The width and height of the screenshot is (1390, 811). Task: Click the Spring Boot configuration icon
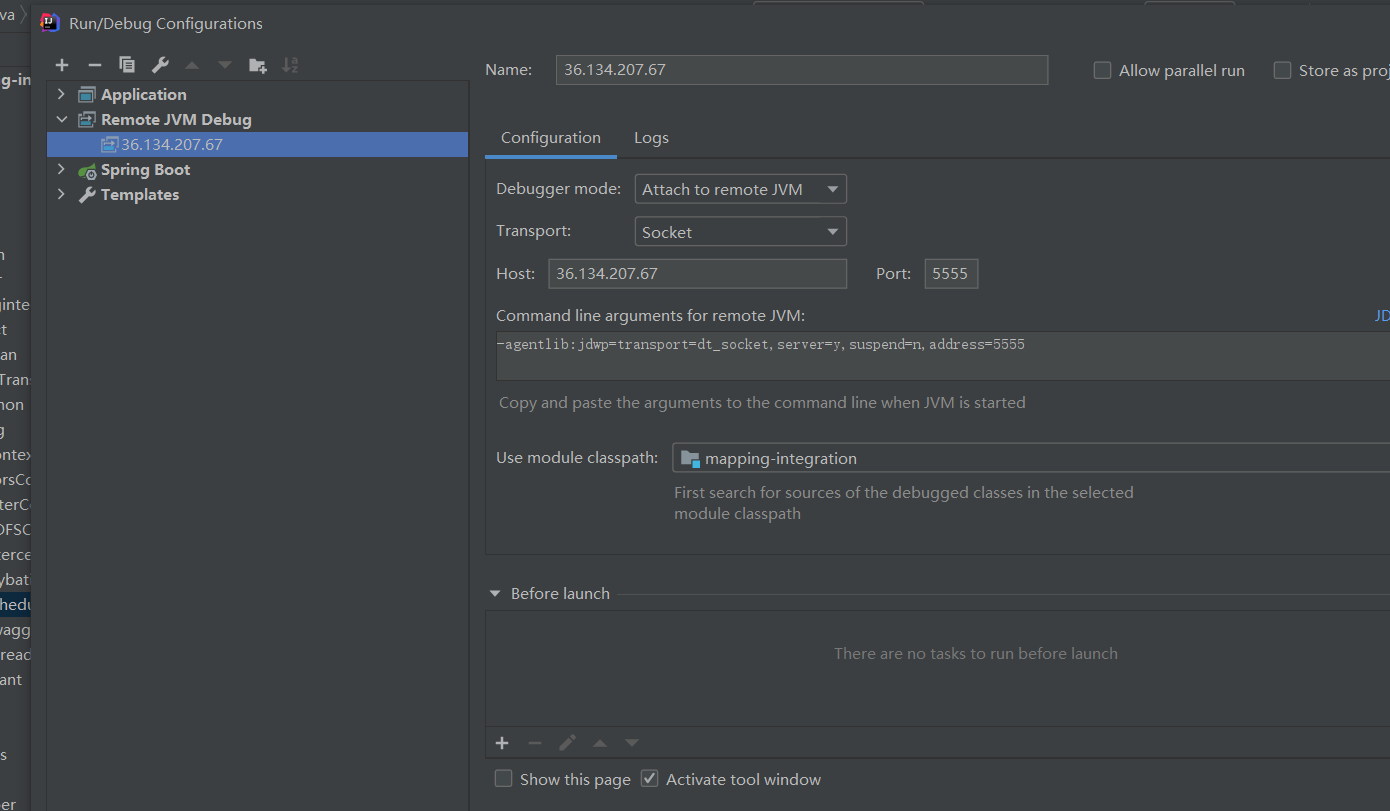[88, 170]
